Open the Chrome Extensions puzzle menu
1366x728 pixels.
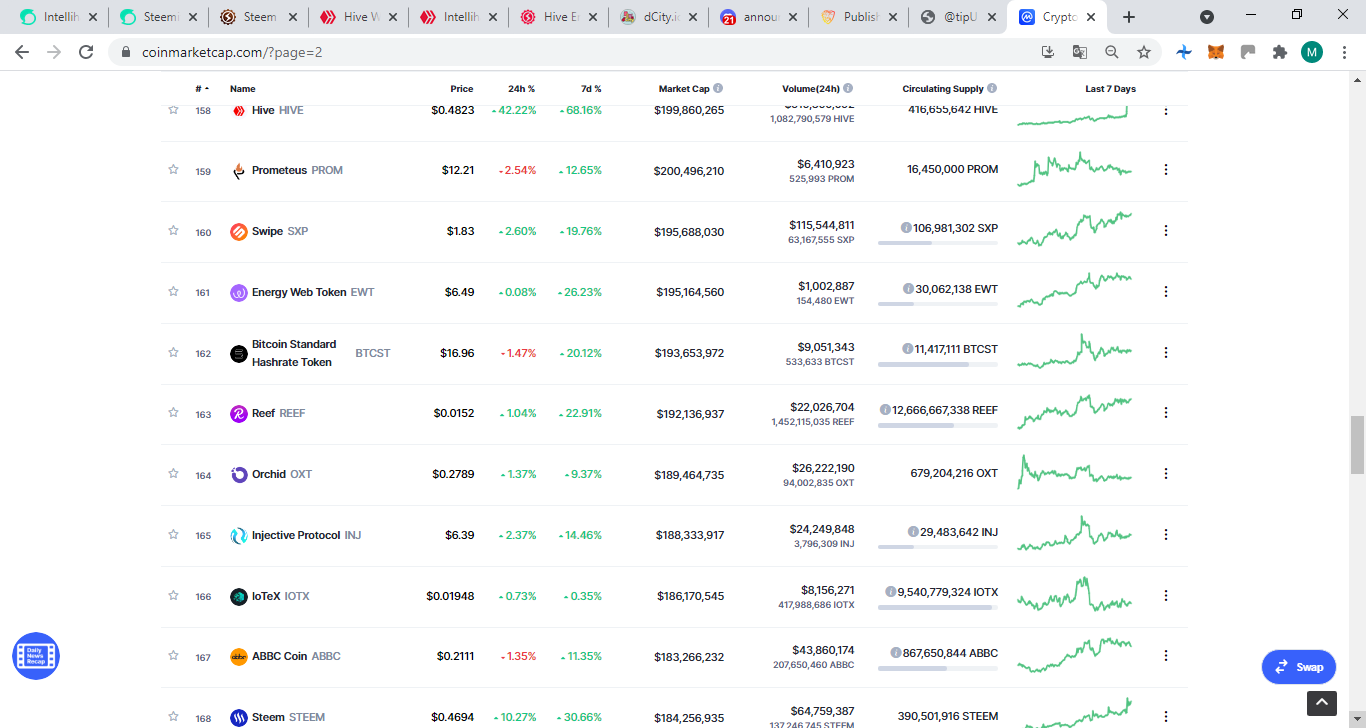tap(1279, 52)
